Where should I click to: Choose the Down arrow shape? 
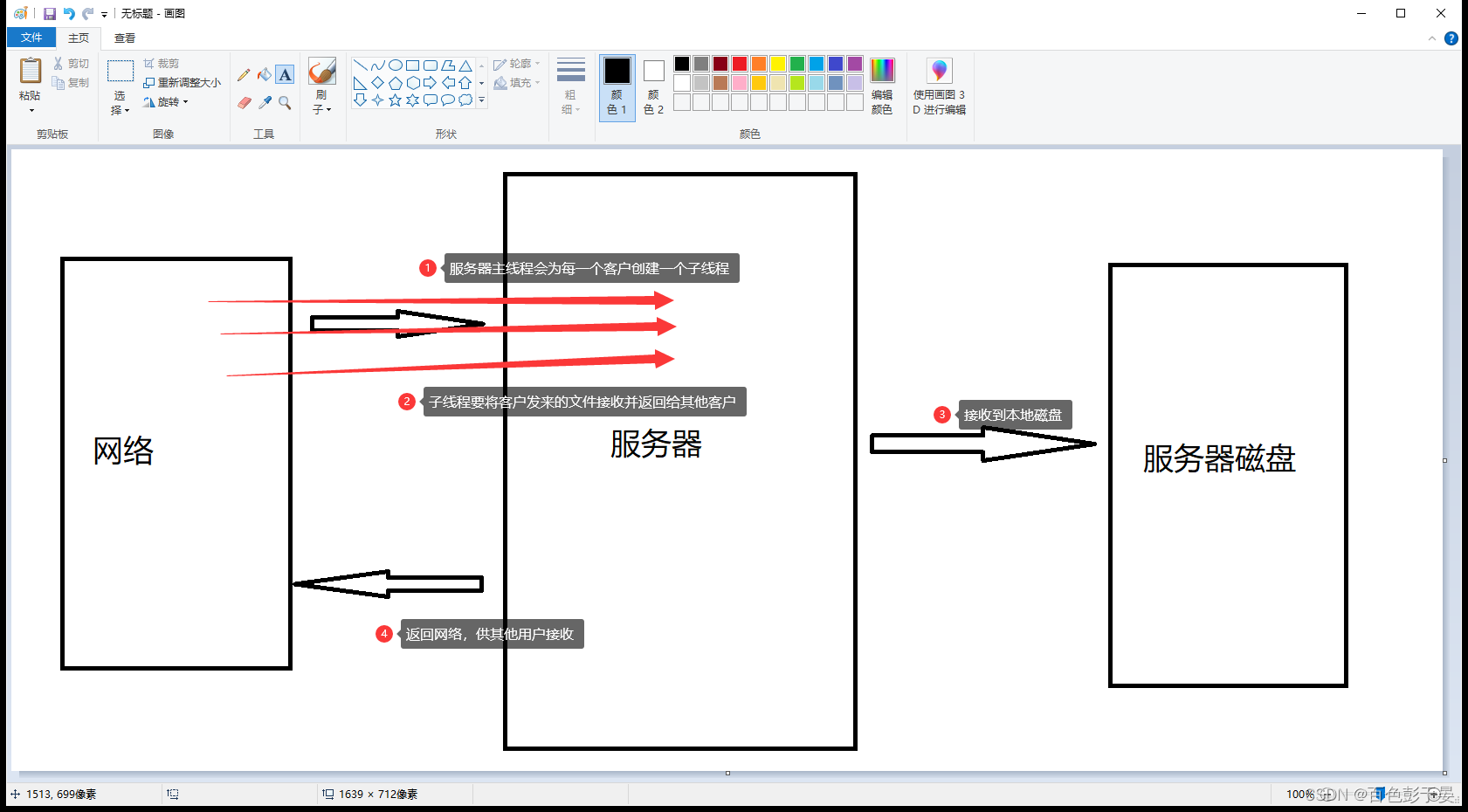point(360,100)
